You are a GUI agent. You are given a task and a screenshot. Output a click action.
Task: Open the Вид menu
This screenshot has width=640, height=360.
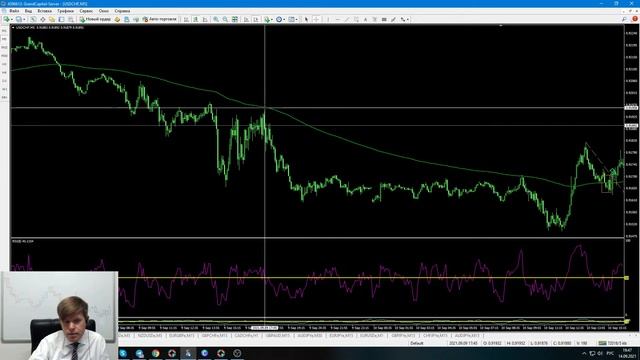click(x=28, y=11)
